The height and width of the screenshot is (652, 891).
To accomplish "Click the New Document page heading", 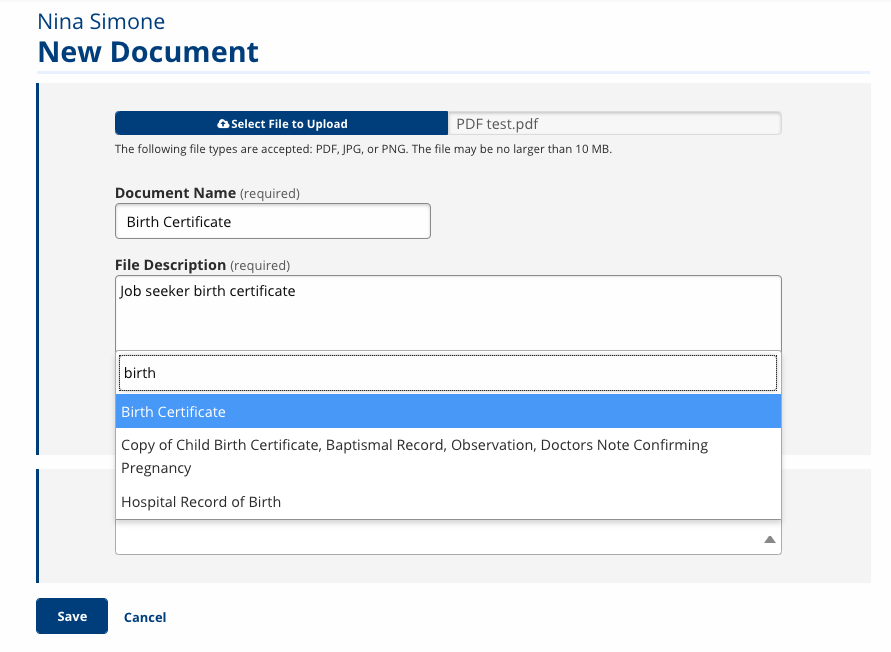I will (148, 52).
